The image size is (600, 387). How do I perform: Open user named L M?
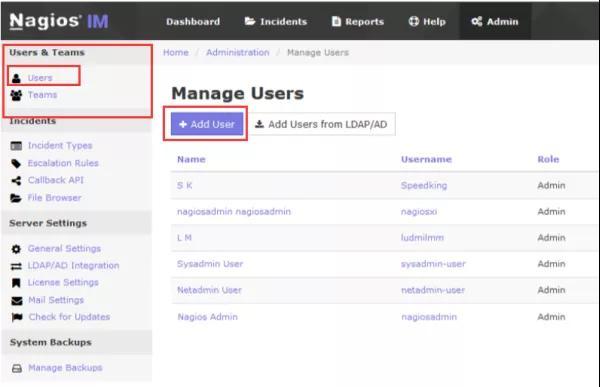coord(184,238)
